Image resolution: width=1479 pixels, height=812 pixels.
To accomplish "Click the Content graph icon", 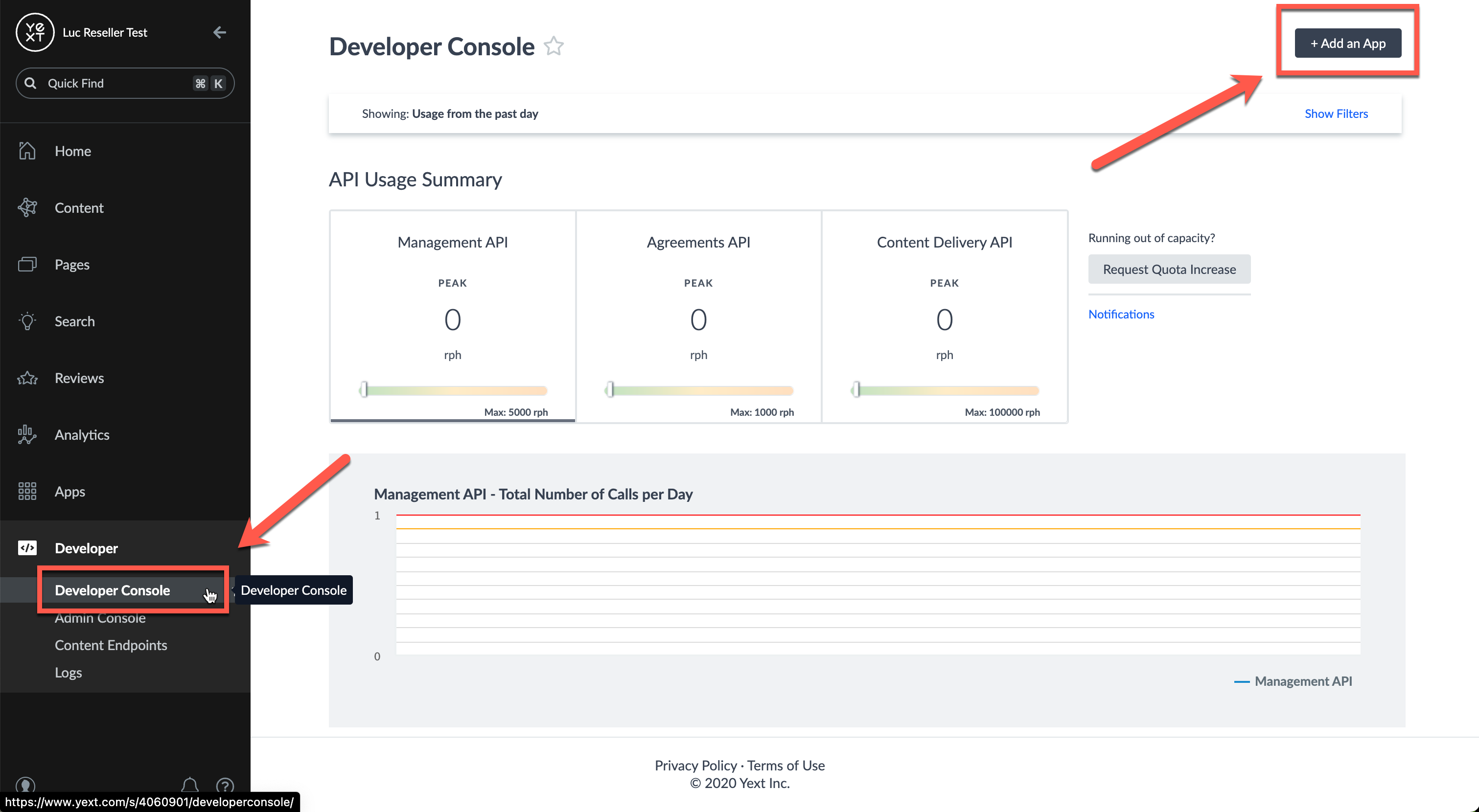I will point(27,208).
